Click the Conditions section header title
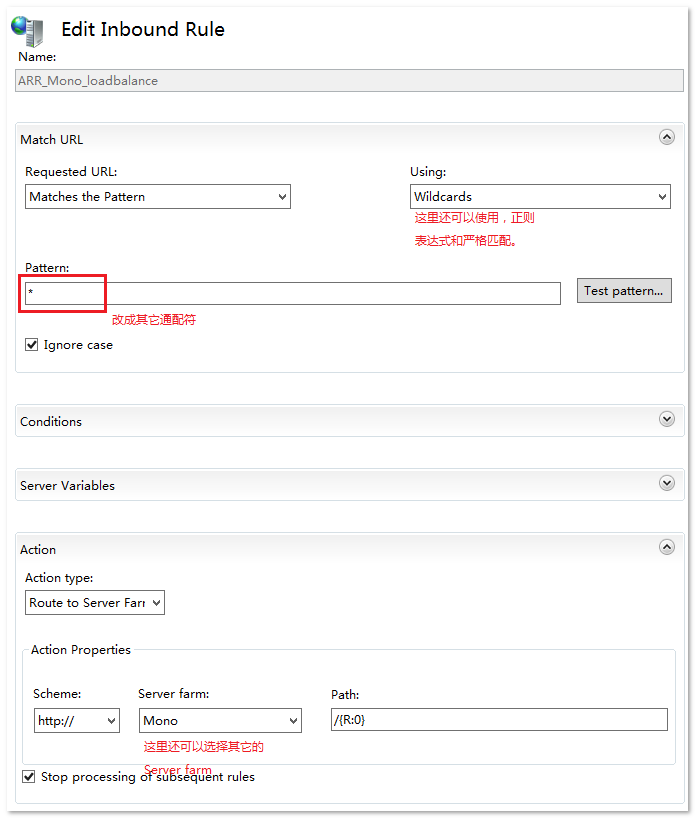The width and height of the screenshot is (695, 818). point(51,421)
